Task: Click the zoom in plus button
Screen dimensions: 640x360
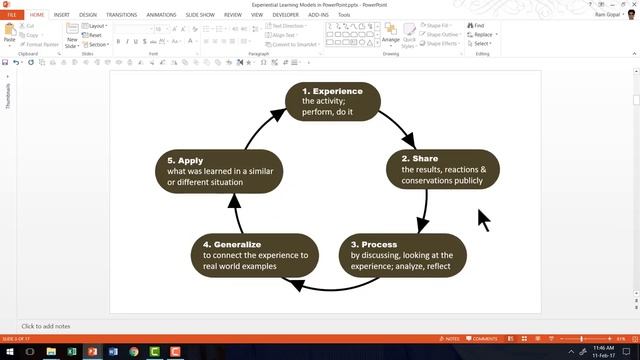Action: (x=609, y=339)
